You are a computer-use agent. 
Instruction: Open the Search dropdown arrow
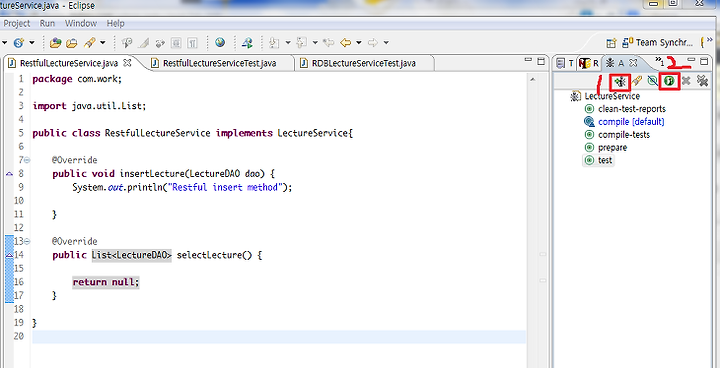point(102,43)
